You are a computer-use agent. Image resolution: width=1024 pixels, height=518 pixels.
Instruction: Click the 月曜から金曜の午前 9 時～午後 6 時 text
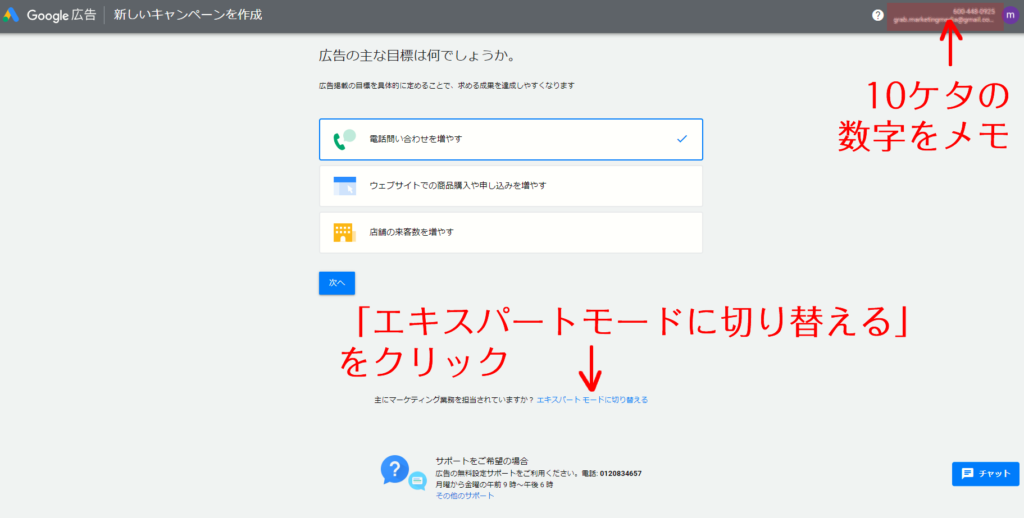point(494,485)
